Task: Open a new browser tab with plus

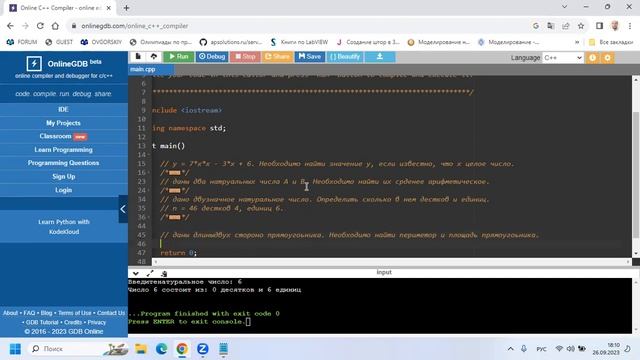Action: click(126, 8)
